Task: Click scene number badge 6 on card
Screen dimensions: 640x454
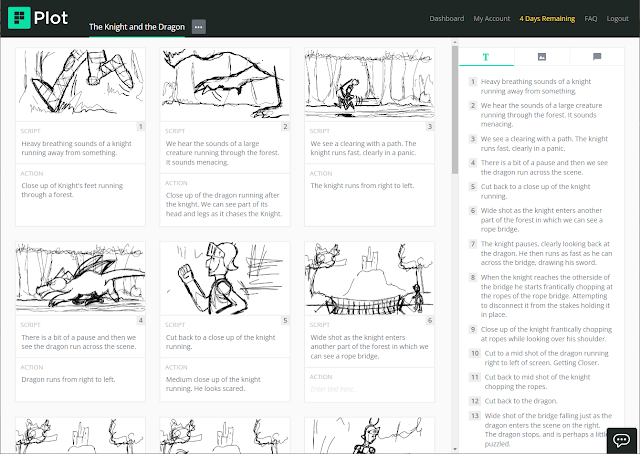Action: pos(430,320)
